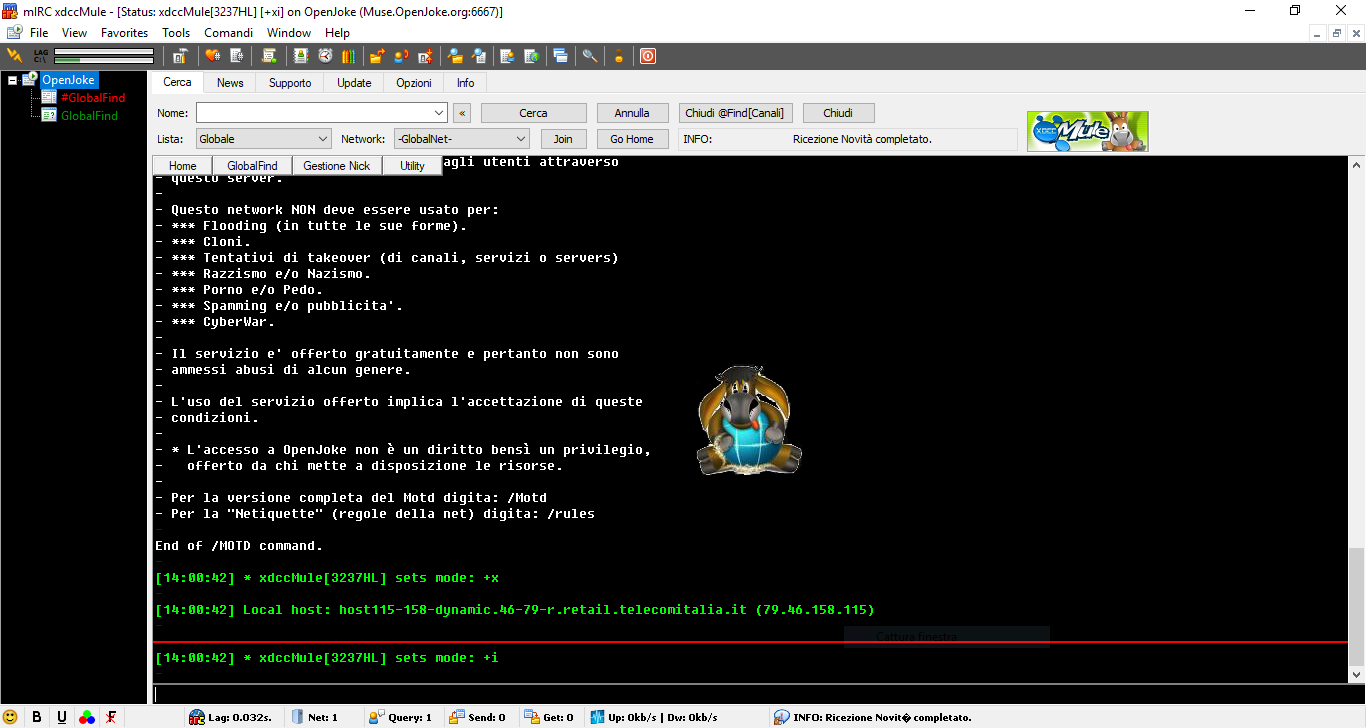1366x728 pixels.
Task: Click the Cerca search button
Action: pos(533,113)
